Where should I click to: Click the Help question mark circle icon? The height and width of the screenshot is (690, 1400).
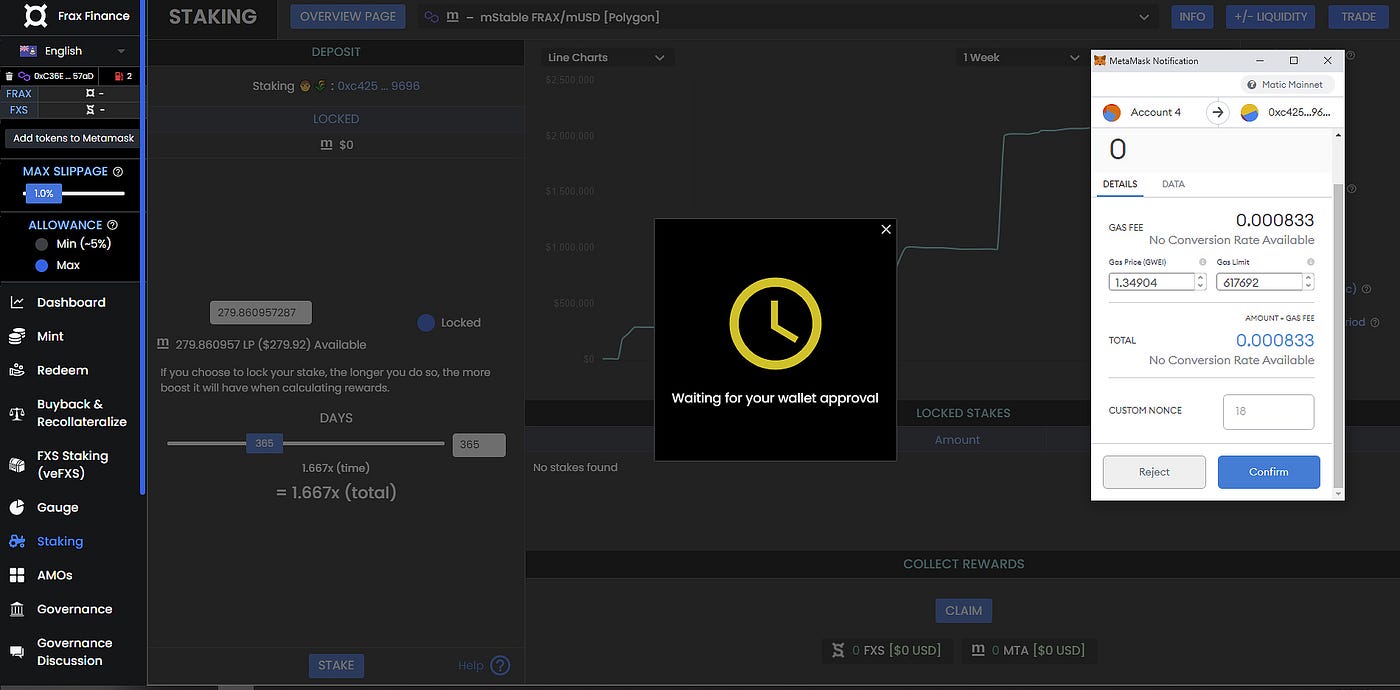click(500, 665)
